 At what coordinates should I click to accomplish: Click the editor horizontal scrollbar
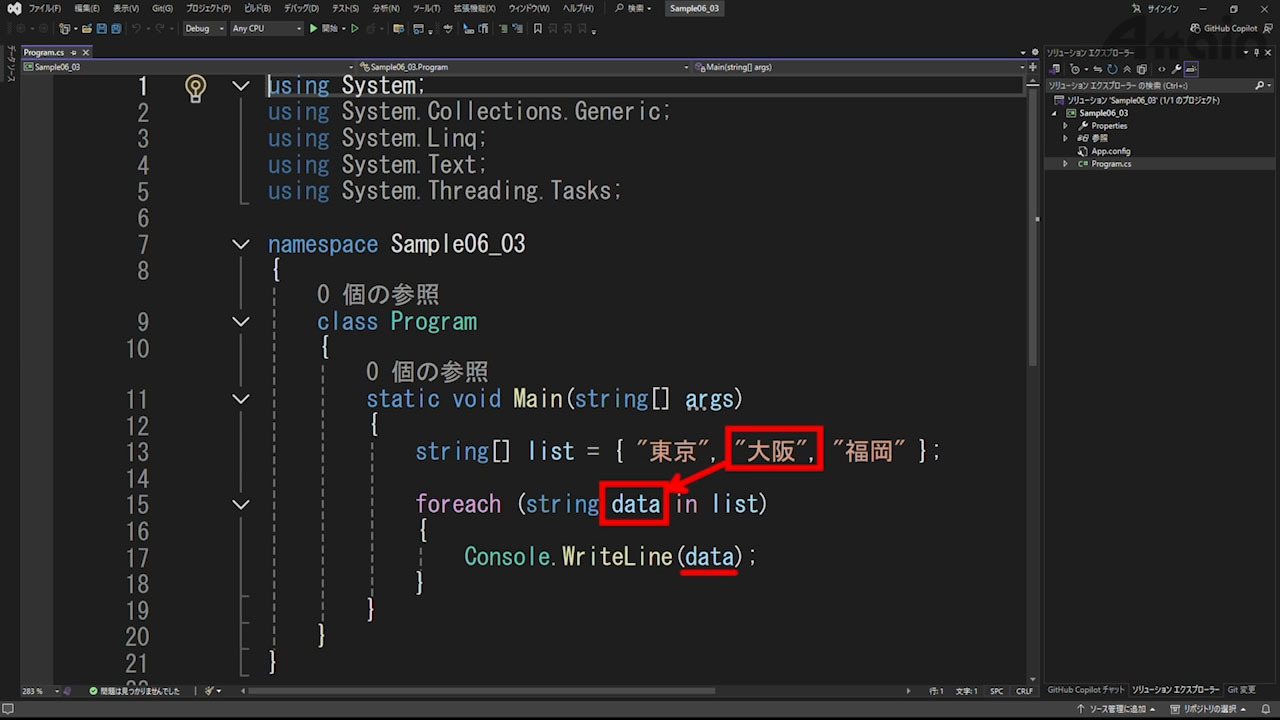(x=483, y=691)
